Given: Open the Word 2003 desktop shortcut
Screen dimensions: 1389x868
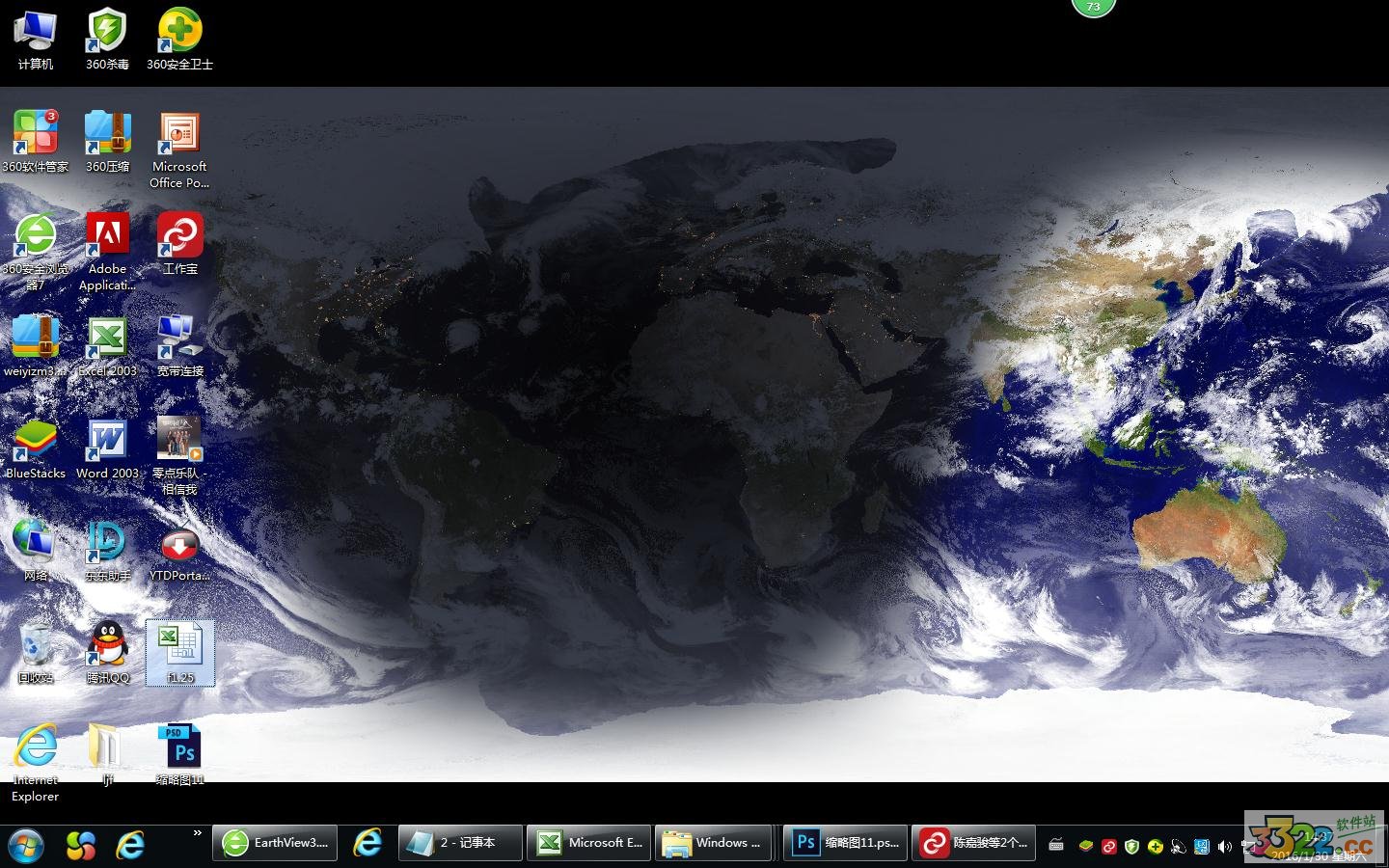Looking at the screenshot, I should coord(107,448).
